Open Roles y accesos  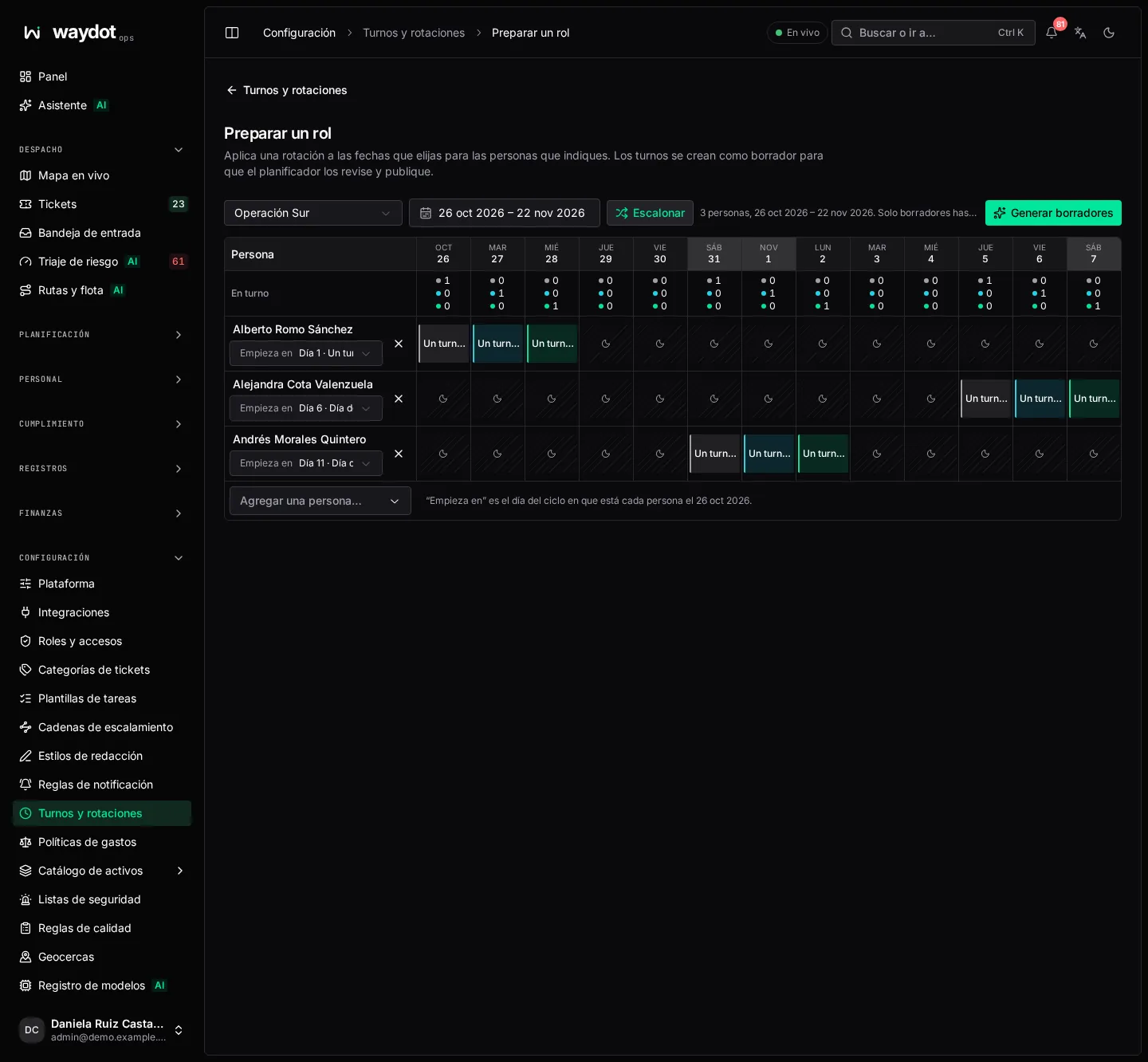click(102, 641)
